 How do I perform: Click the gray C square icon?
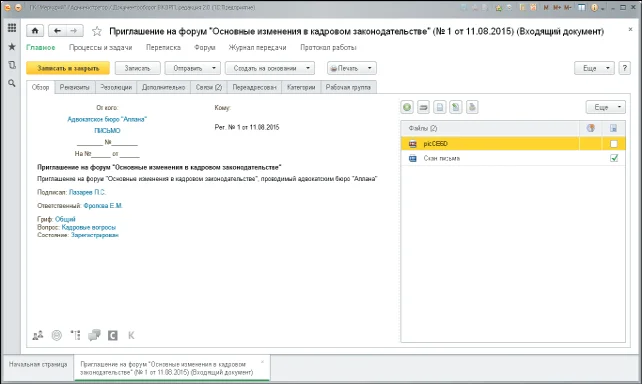click(113, 336)
